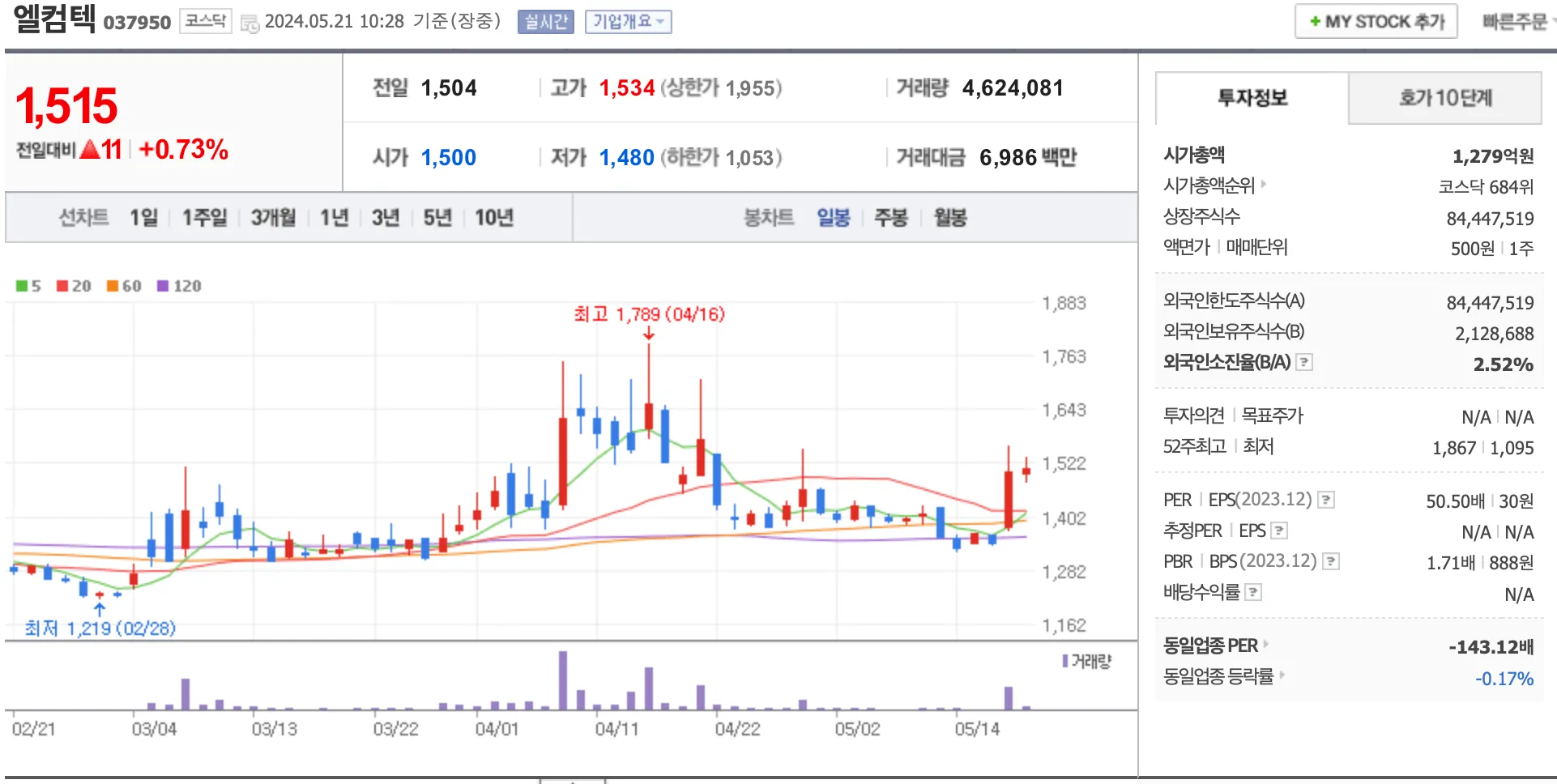The image size is (1557, 784).
Task: Click the 거래량 legend marker in volume chart
Action: tap(1065, 661)
